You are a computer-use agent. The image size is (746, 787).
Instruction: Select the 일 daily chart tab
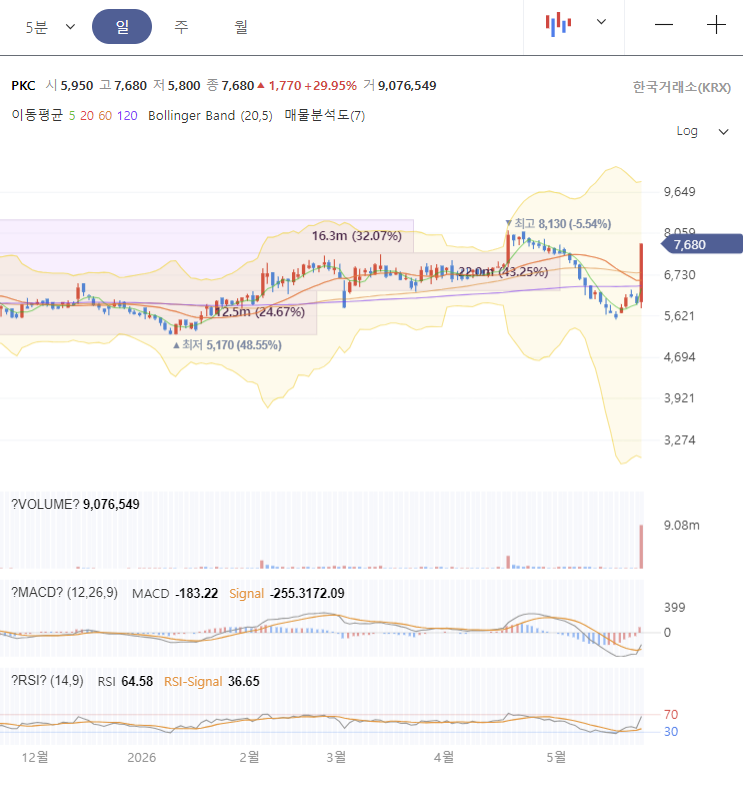[x=122, y=27]
